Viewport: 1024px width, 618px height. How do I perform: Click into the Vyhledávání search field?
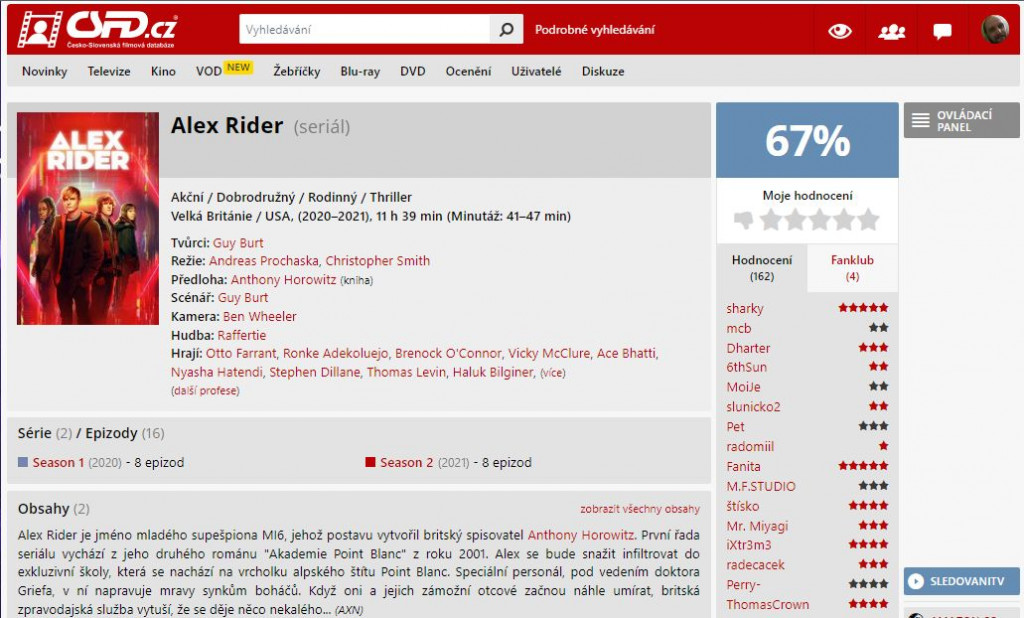tap(364, 29)
